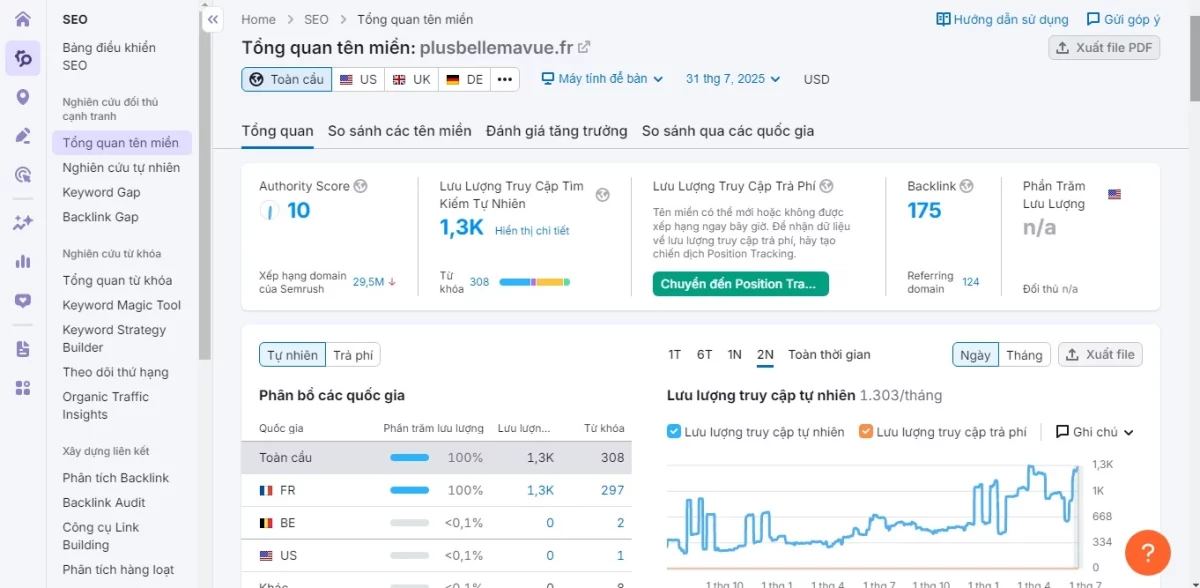Open the Ghi chú dropdown
1200x588 pixels.
click(x=1095, y=432)
